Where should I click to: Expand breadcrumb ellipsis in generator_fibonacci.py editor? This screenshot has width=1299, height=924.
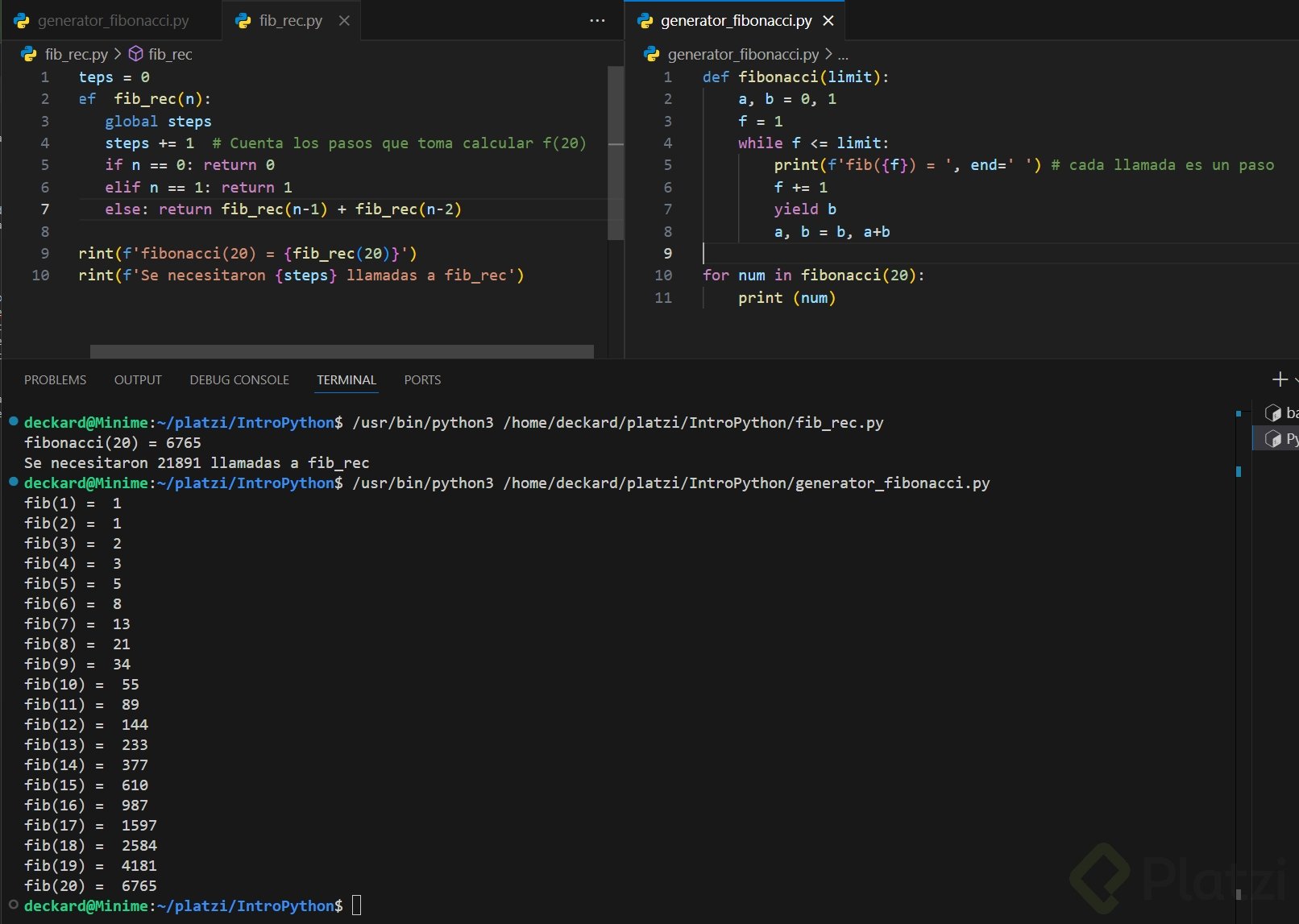pyautogui.click(x=843, y=55)
